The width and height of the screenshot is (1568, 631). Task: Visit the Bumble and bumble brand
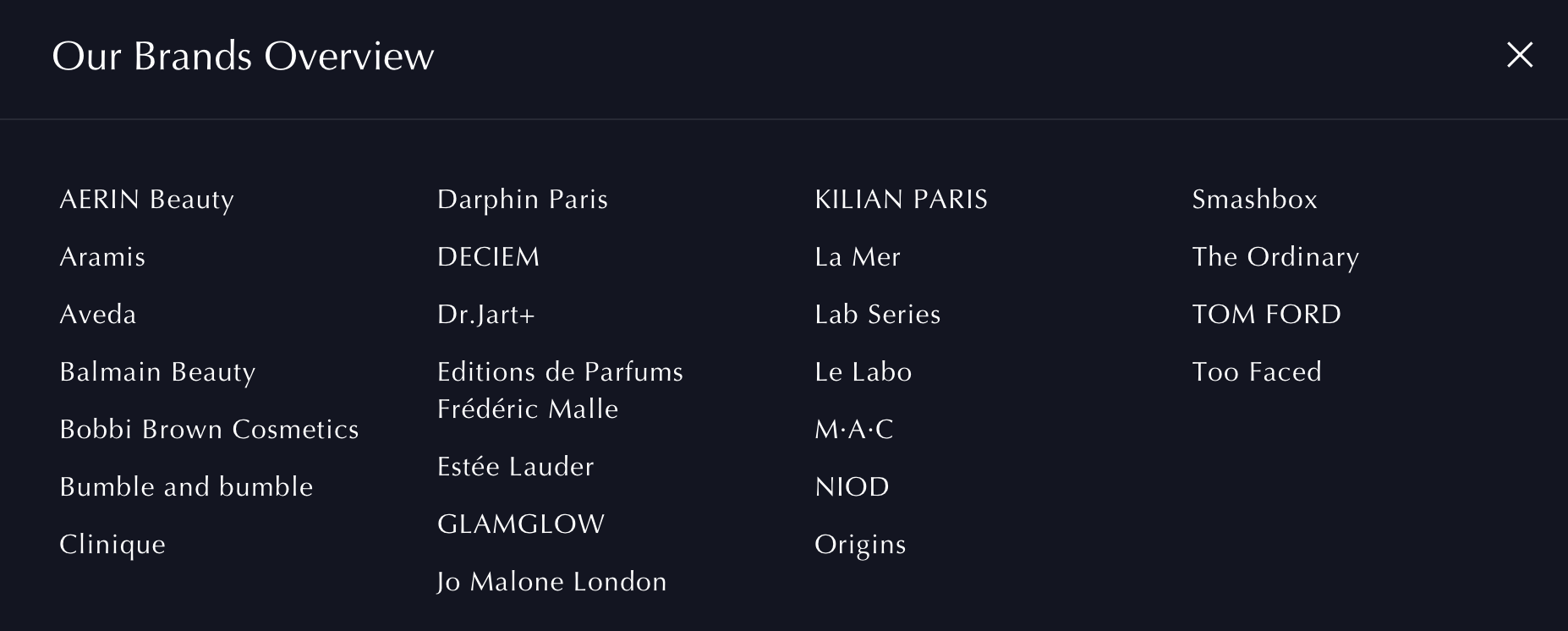click(186, 487)
